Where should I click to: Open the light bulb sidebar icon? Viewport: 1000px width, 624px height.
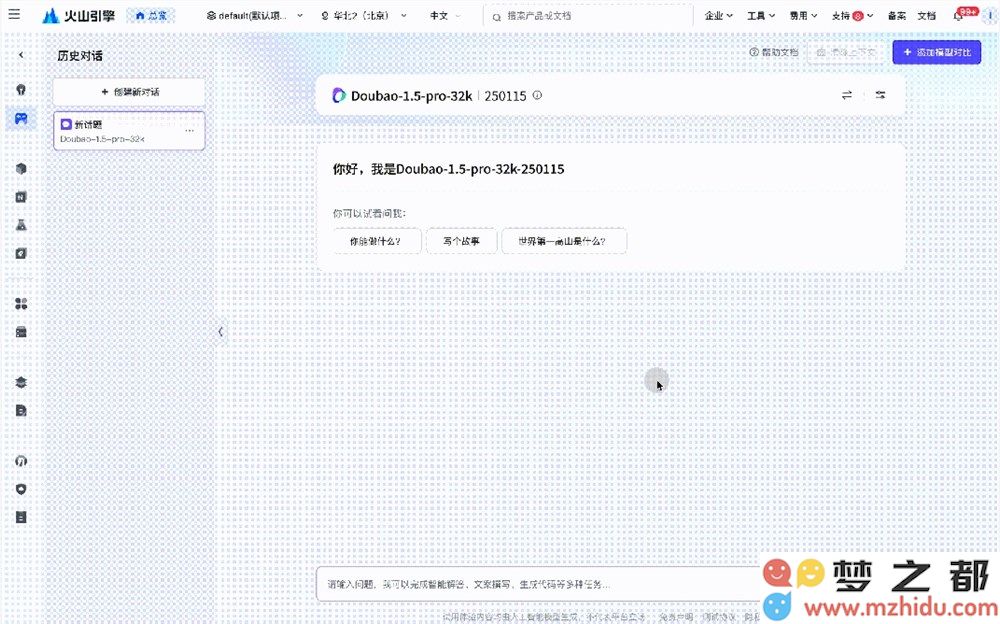coord(21,90)
